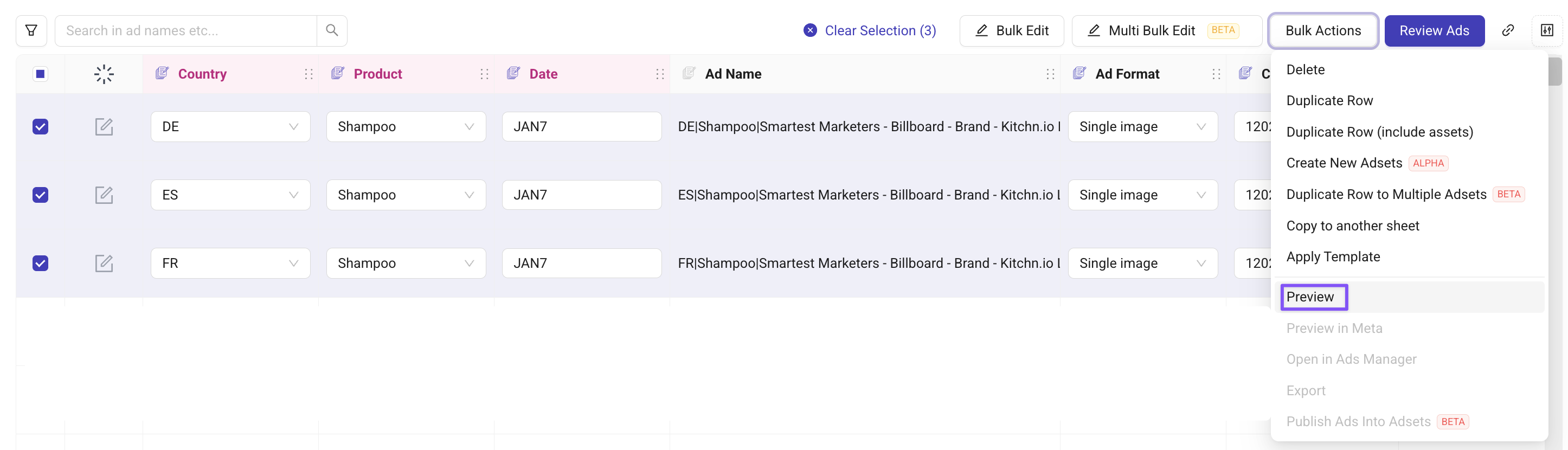This screenshot has width=1568, height=450.
Task: Click the clear selection X icon
Action: click(810, 30)
